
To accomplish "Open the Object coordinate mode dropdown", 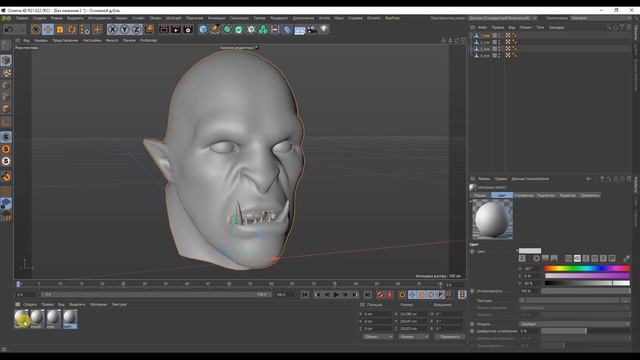I will click(378, 337).
